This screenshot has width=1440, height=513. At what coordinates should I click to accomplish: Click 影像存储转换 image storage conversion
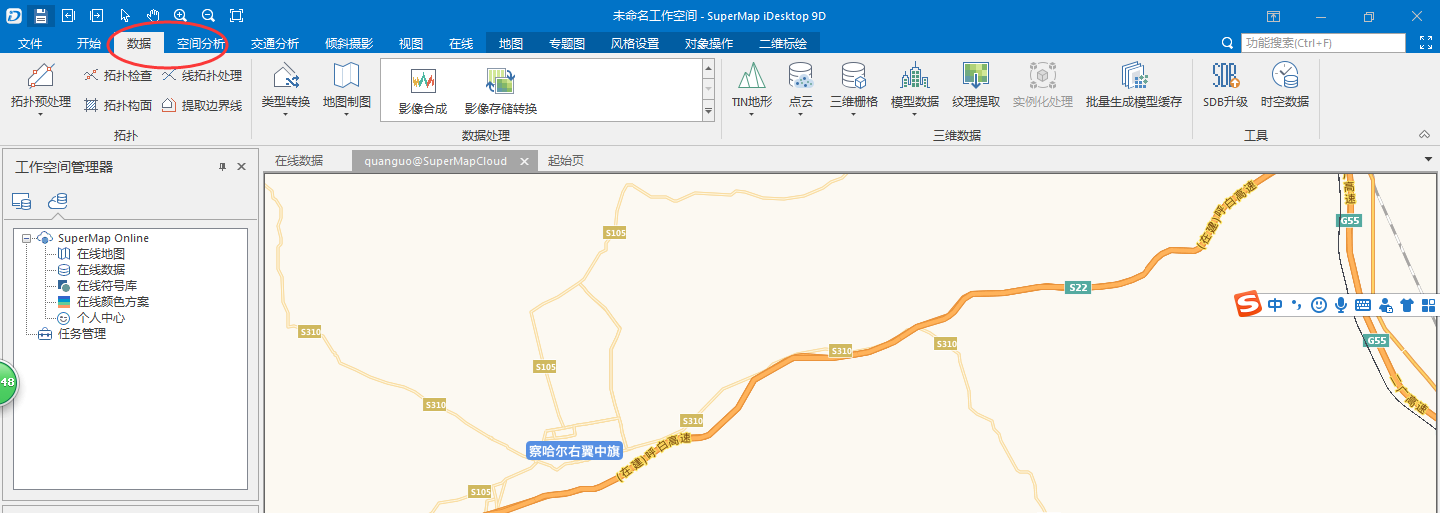[x=501, y=93]
